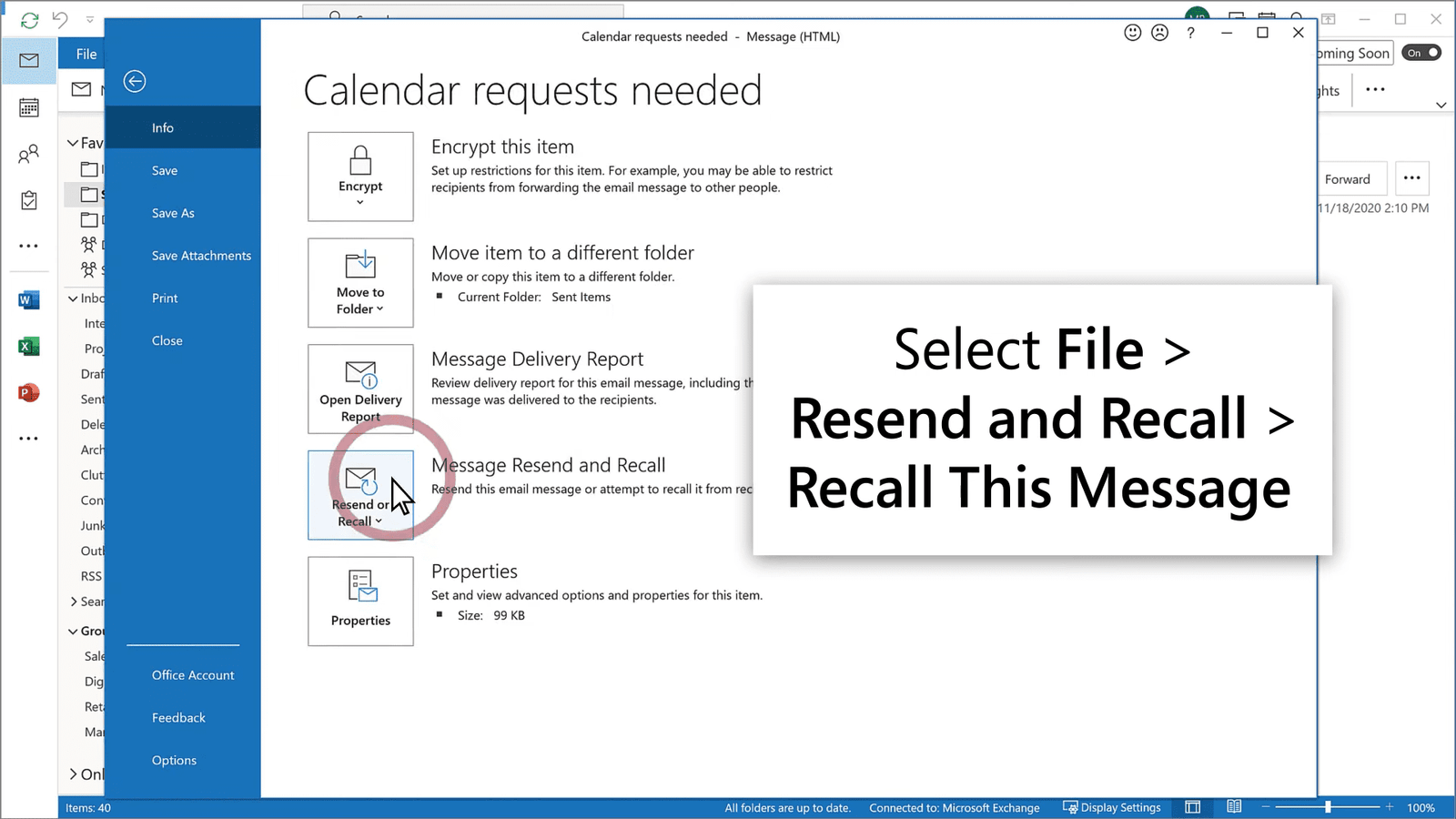Viewport: 1456px width, 819px height.
Task: Click the Word app icon in sidebar
Action: [29, 299]
